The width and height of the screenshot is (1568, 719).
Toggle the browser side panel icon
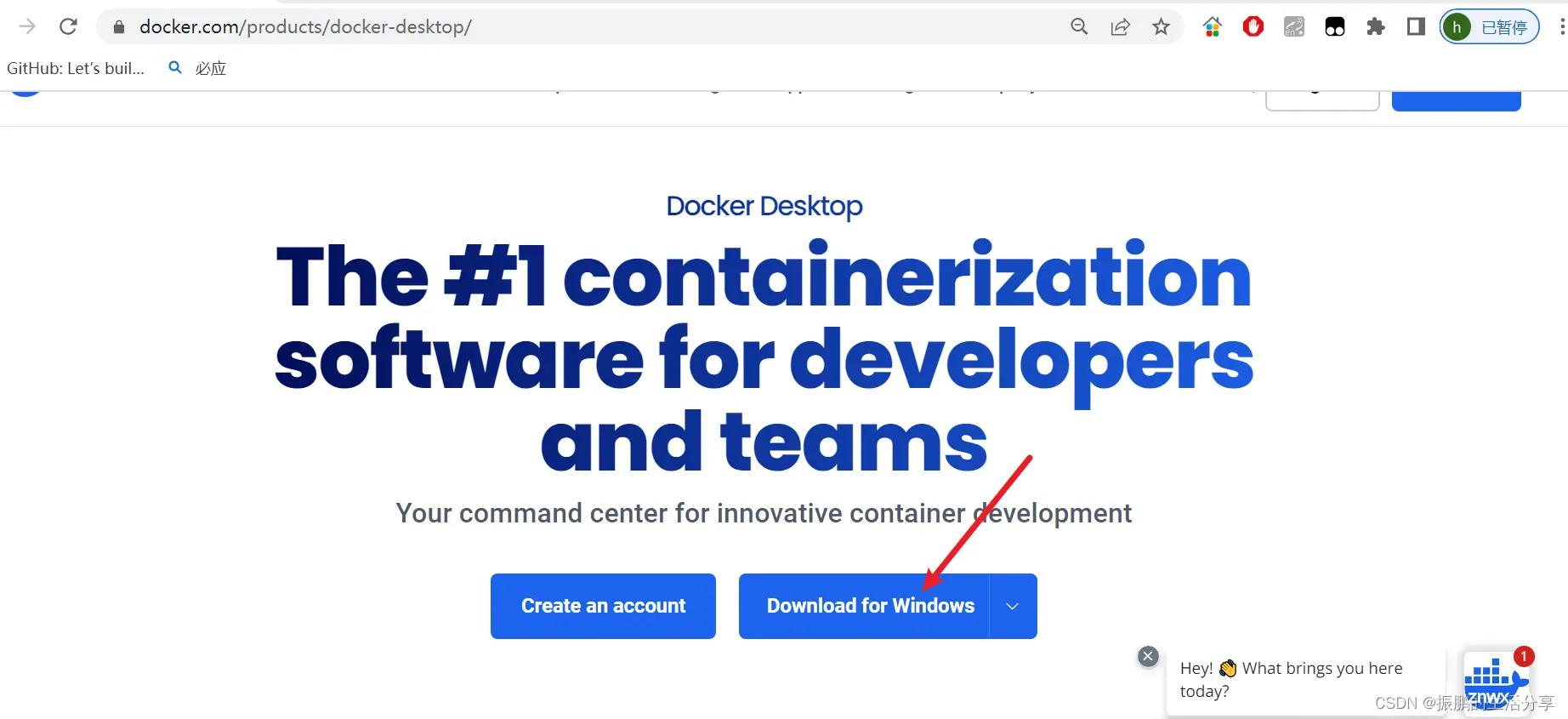pyautogui.click(x=1416, y=27)
